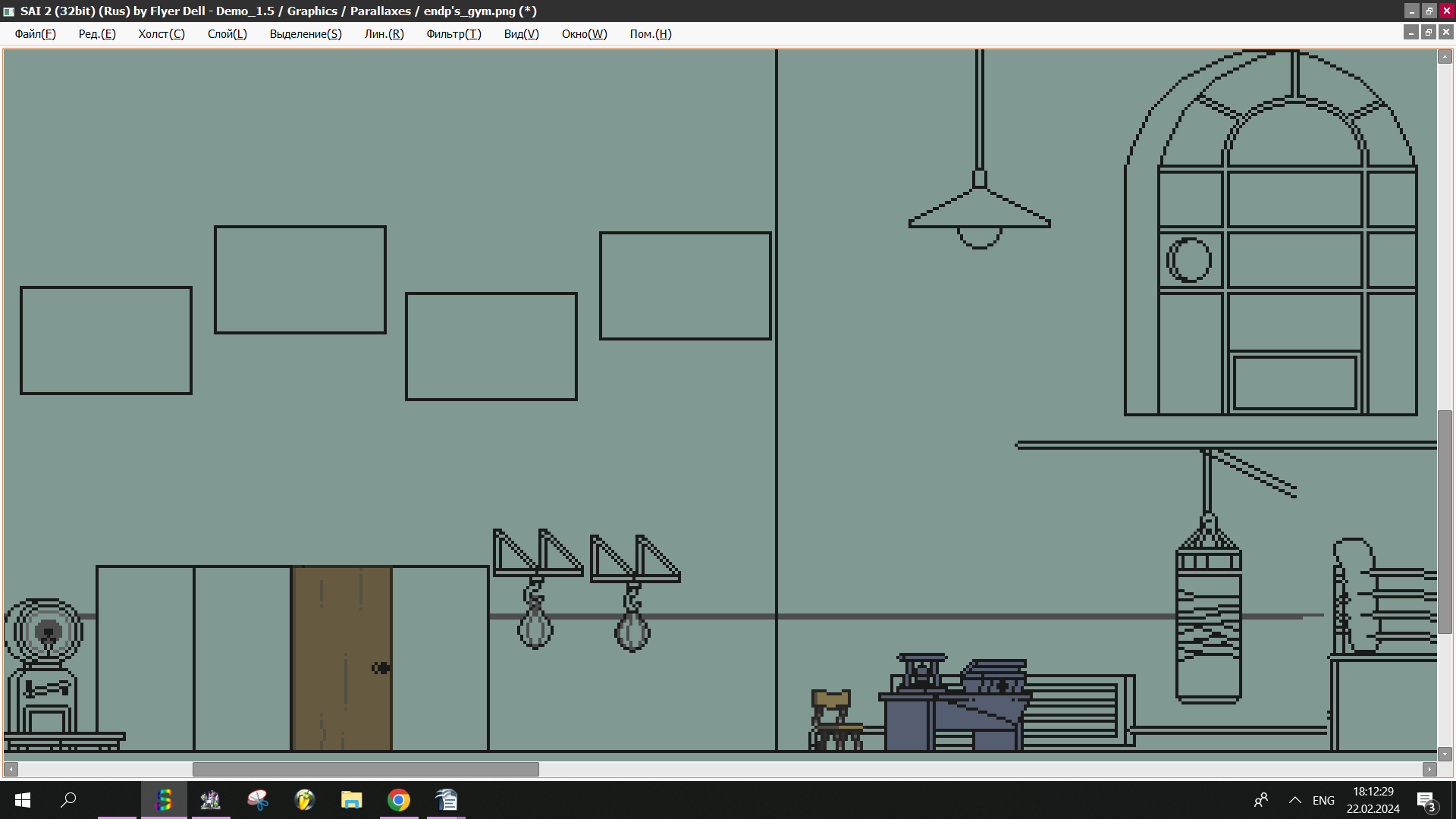Open File Explorer from the taskbar
1456x819 pixels.
(351, 800)
